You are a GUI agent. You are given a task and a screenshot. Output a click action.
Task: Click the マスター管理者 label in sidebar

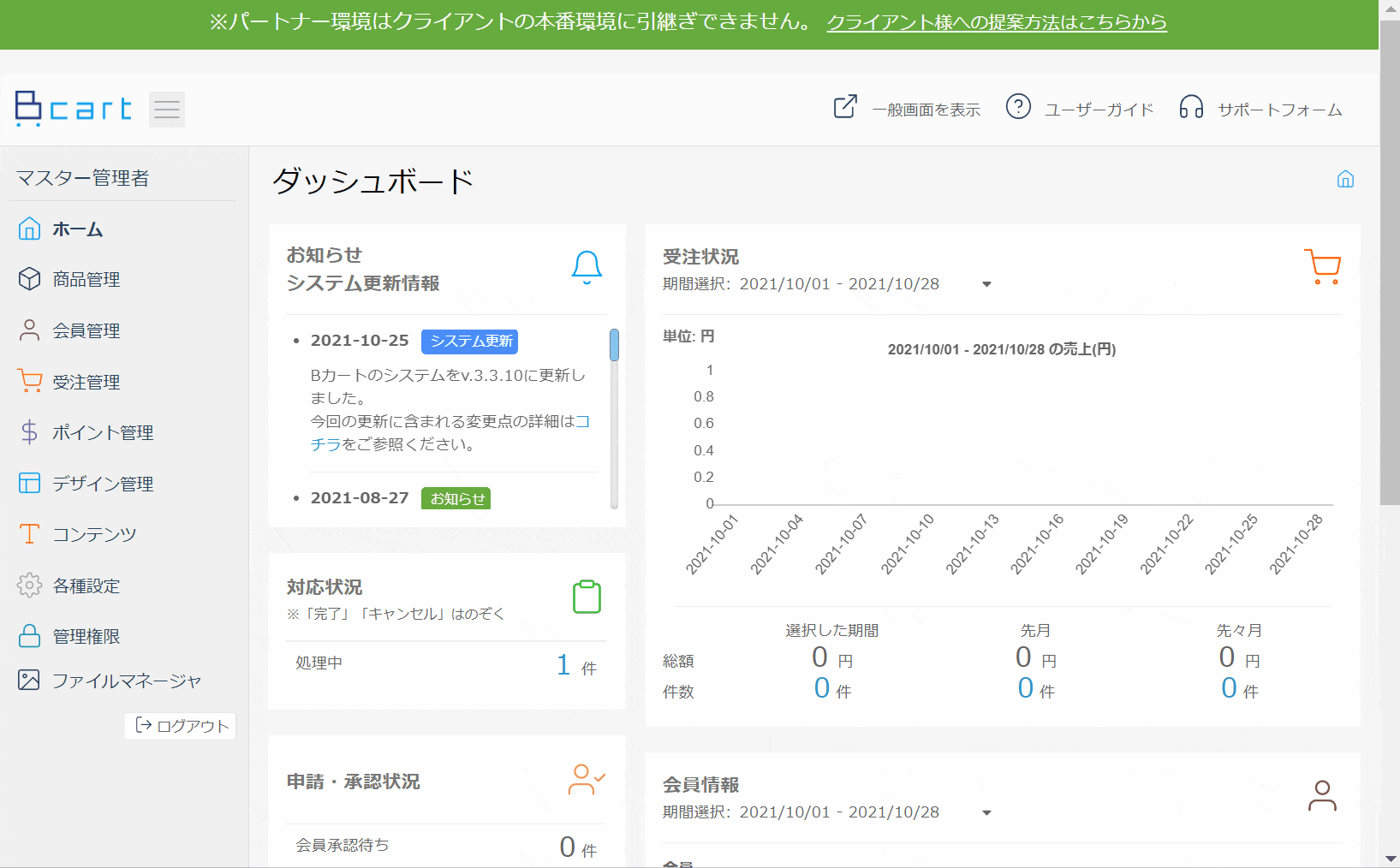pos(82,178)
